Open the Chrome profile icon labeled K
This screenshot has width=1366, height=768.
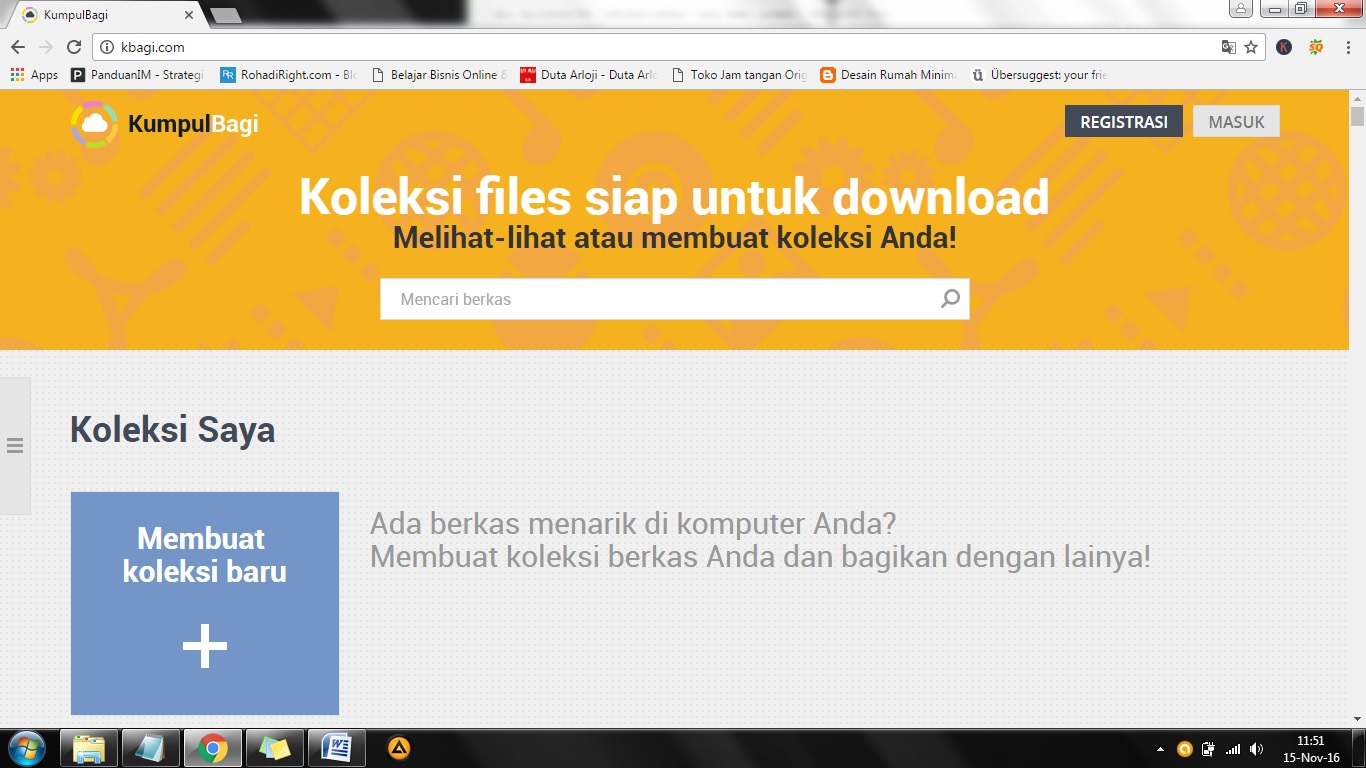(1283, 47)
